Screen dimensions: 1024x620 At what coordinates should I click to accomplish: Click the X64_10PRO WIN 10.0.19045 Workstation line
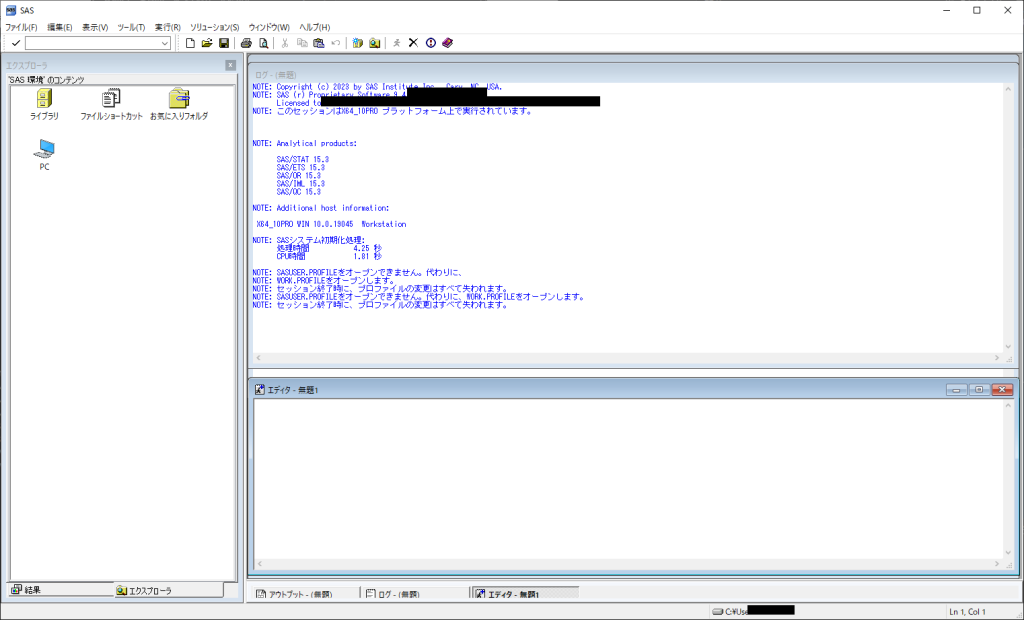click(x=331, y=224)
